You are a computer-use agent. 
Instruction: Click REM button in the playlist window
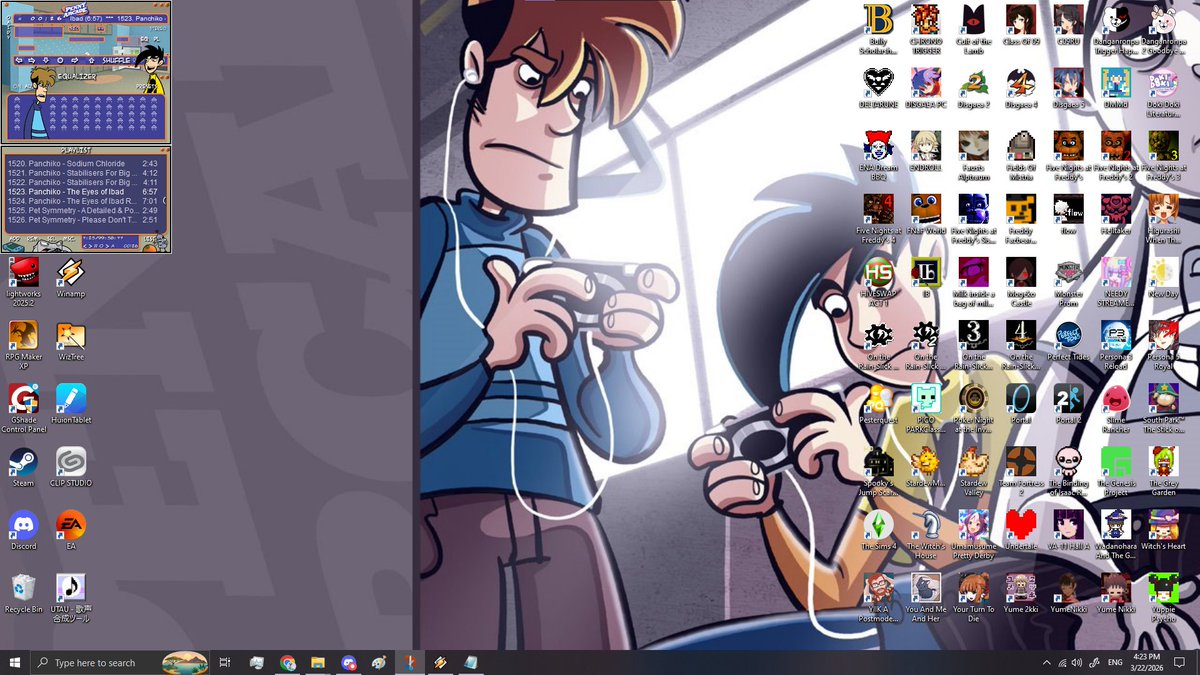tap(32, 239)
